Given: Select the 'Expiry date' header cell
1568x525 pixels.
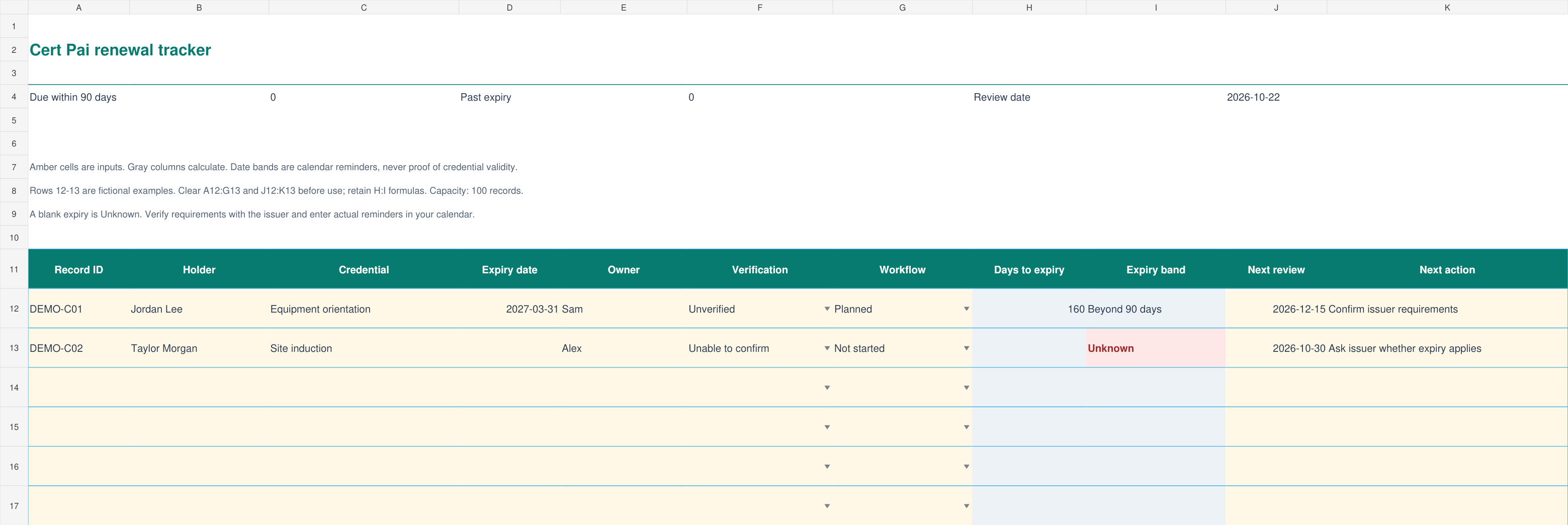Looking at the screenshot, I should [509, 270].
